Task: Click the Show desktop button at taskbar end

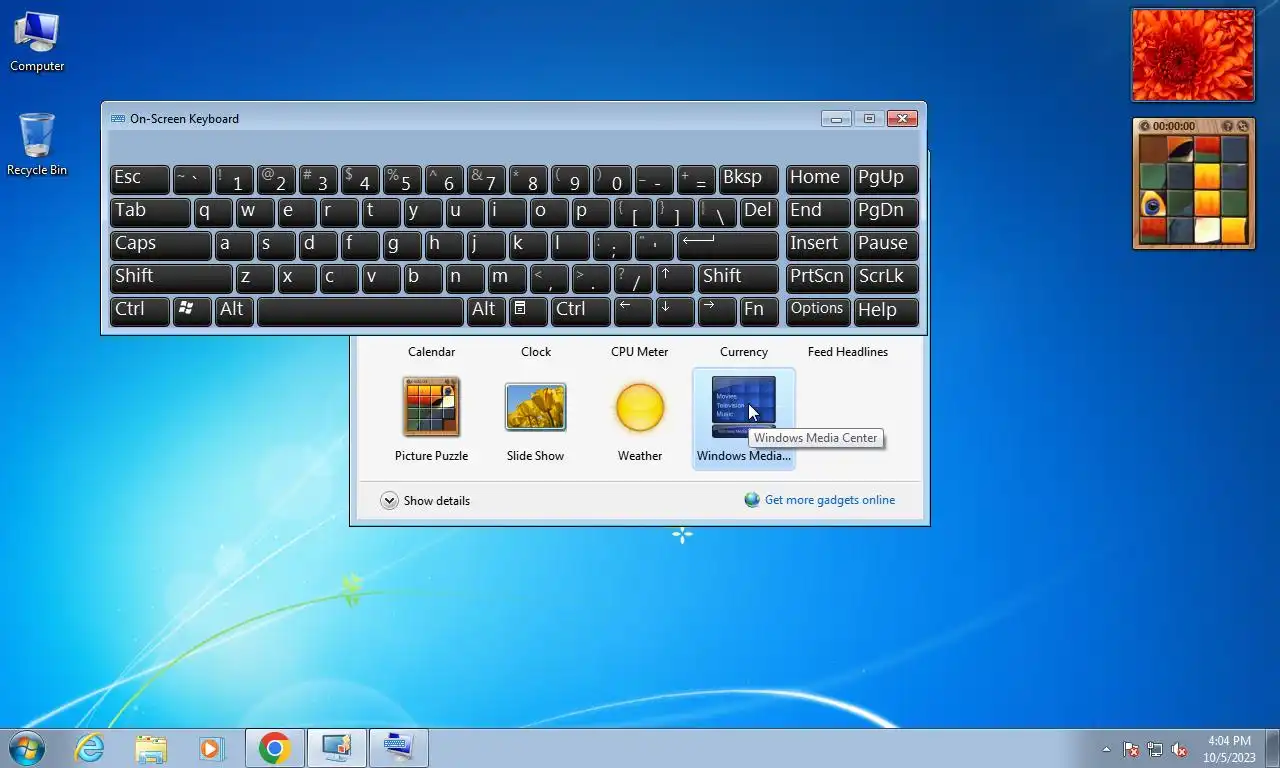Action: pos(1272,748)
